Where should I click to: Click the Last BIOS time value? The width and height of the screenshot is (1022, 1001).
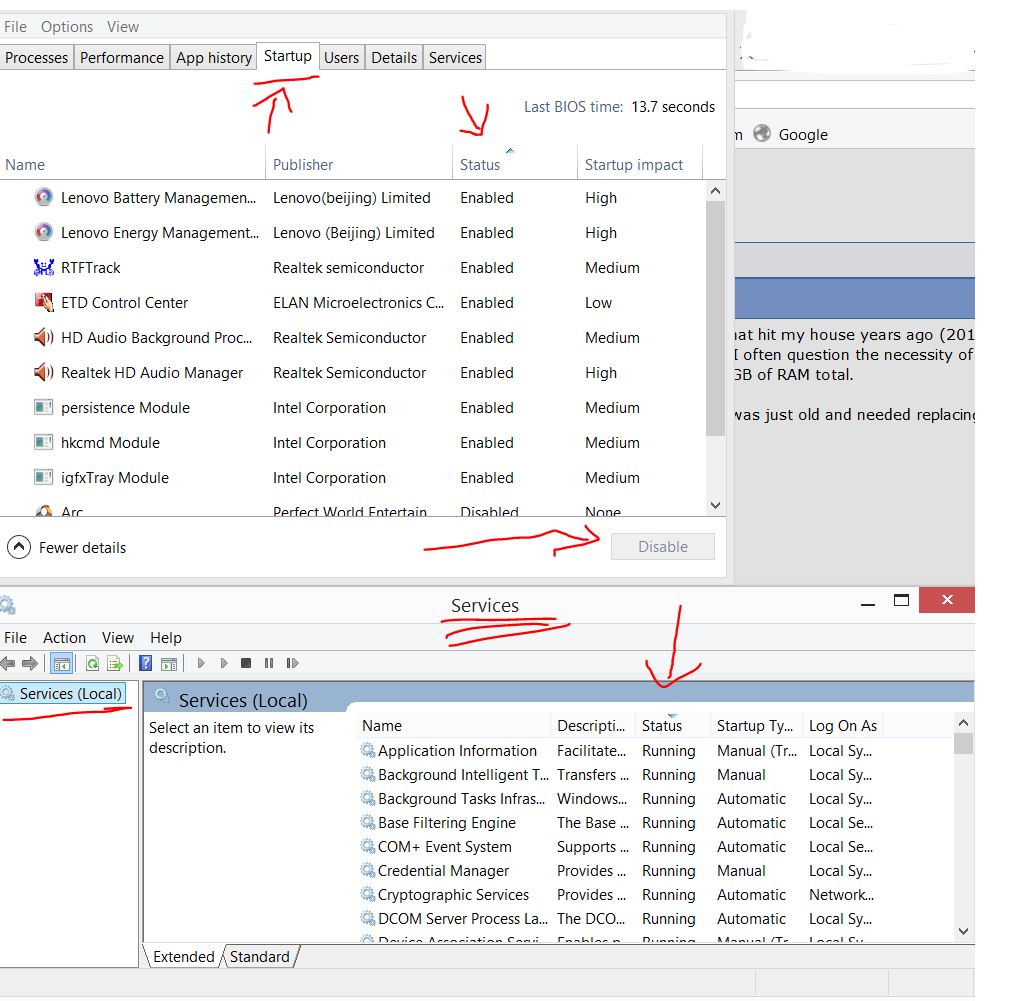(673, 107)
